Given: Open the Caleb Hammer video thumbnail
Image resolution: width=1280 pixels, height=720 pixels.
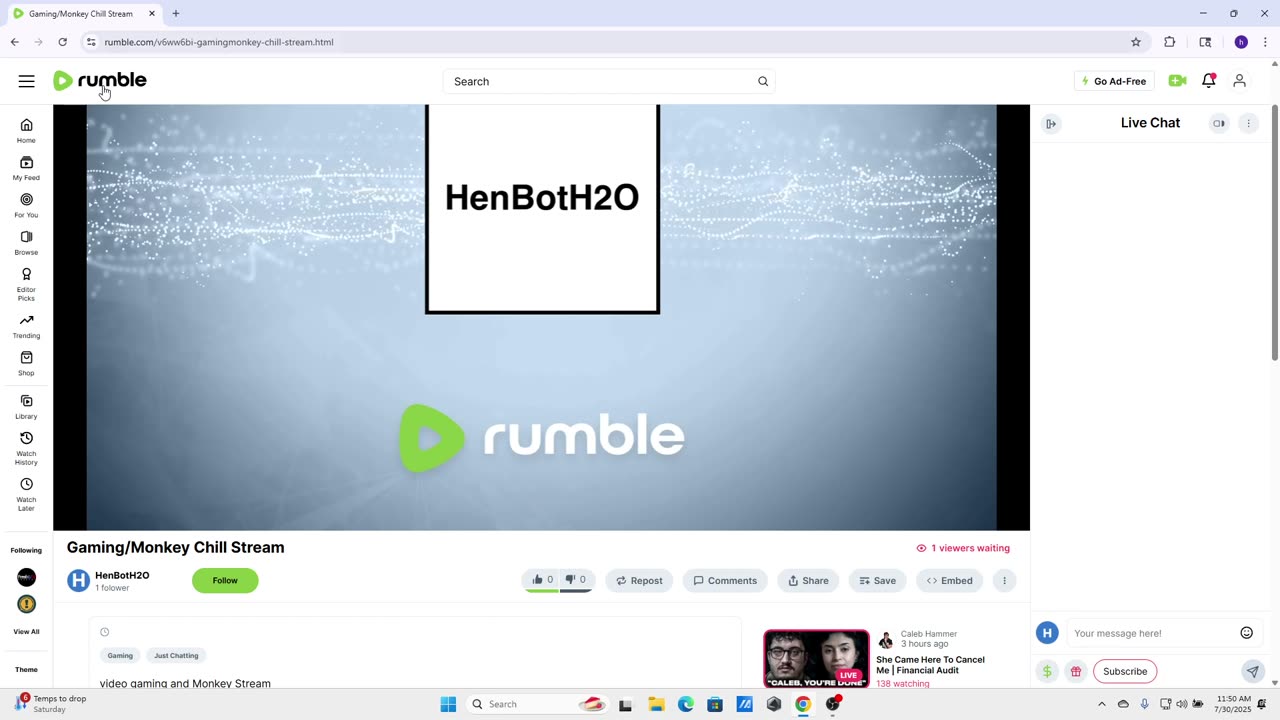Looking at the screenshot, I should click(817, 658).
